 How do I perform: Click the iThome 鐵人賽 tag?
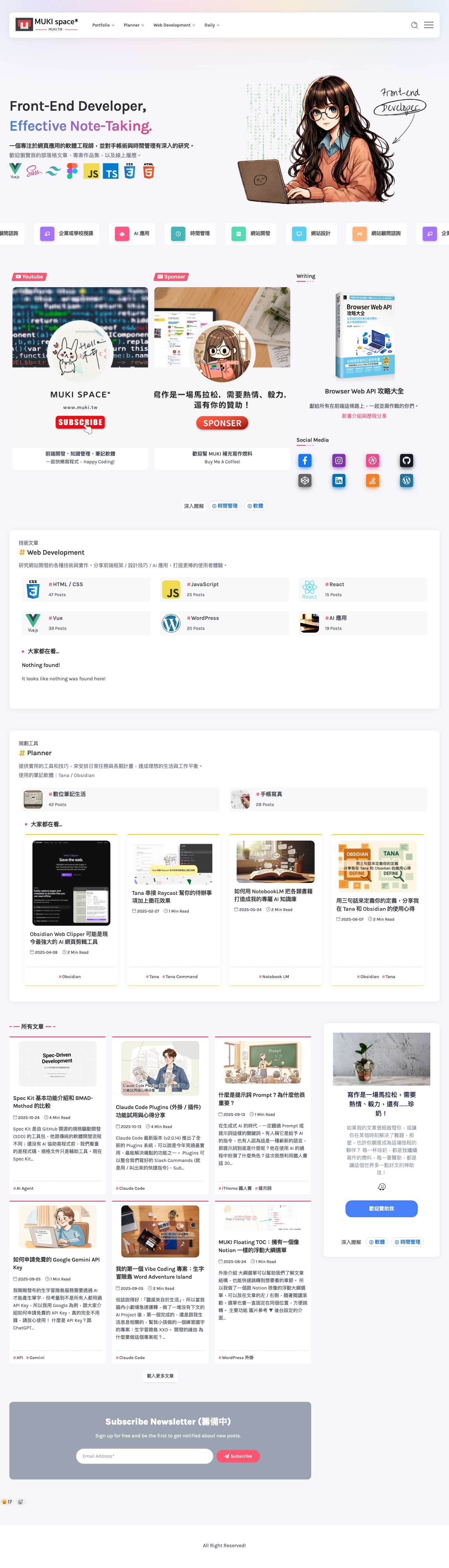click(x=235, y=1188)
